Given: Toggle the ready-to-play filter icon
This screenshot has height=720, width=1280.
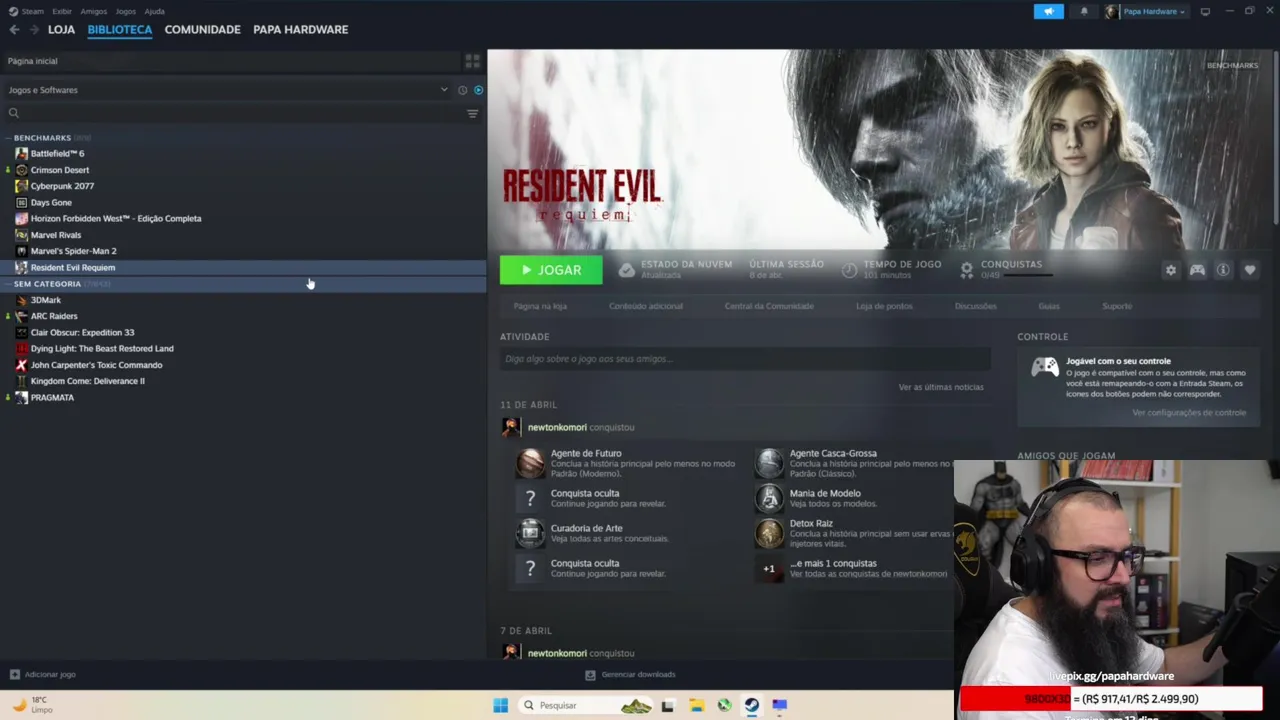Looking at the screenshot, I should tap(478, 90).
